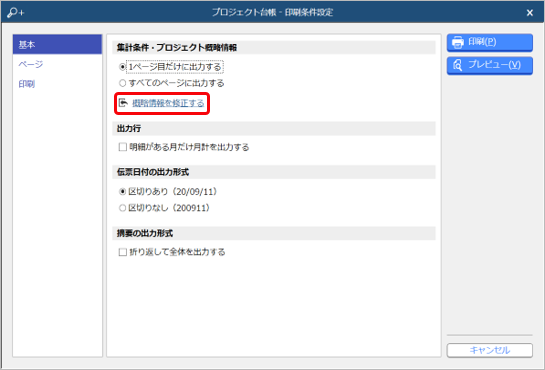Click the プレビュー(V) button label
The height and width of the screenshot is (370, 545).
pos(494,65)
